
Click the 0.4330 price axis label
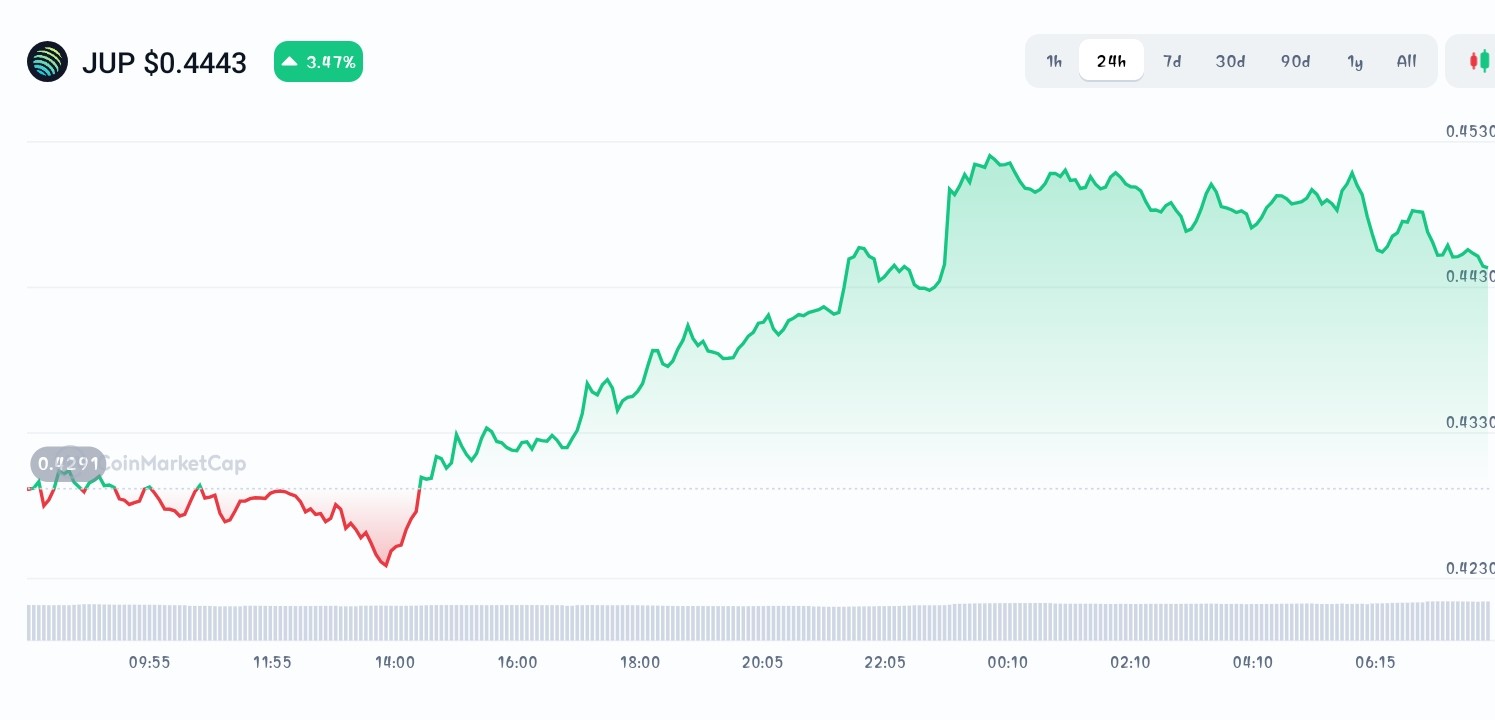(x=1469, y=422)
